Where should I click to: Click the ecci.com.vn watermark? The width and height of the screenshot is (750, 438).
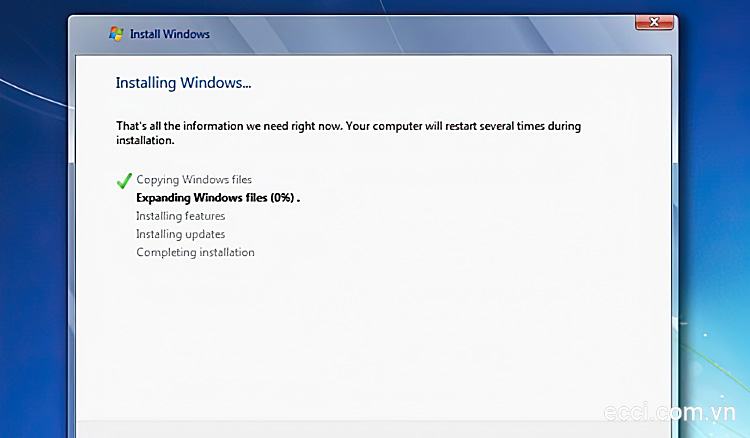669,413
